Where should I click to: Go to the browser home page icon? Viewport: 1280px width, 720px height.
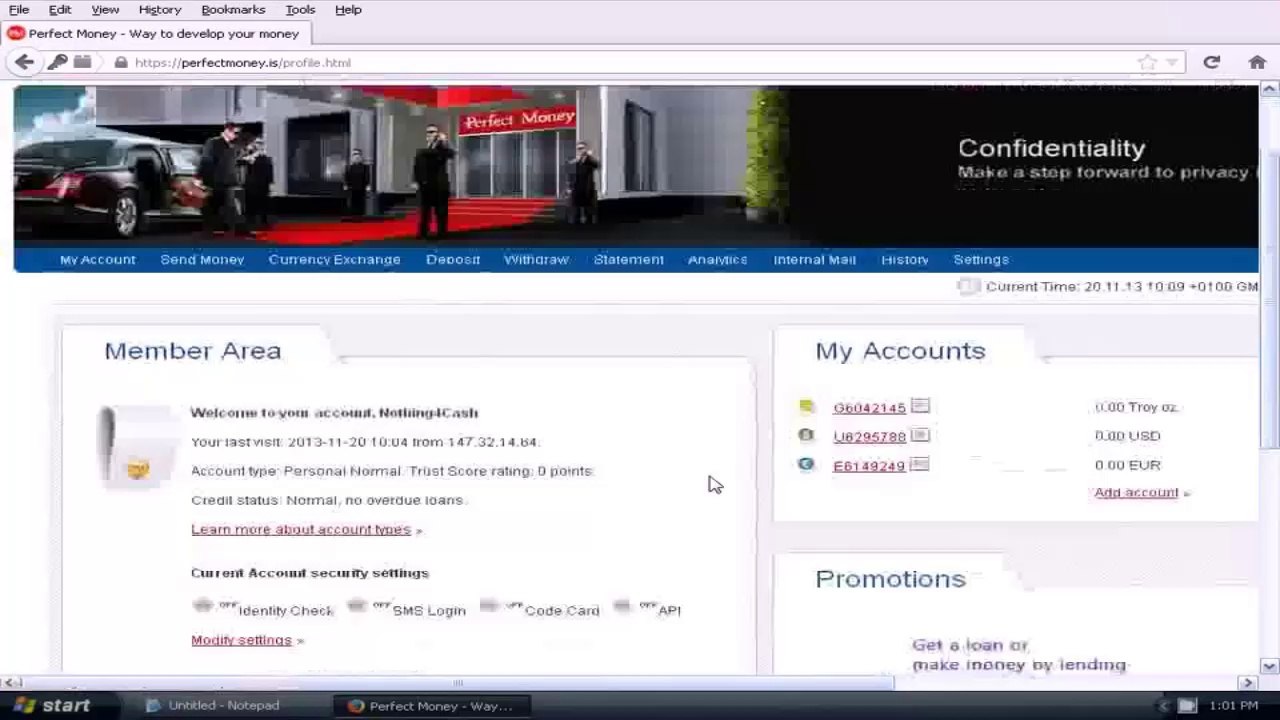coord(1257,62)
